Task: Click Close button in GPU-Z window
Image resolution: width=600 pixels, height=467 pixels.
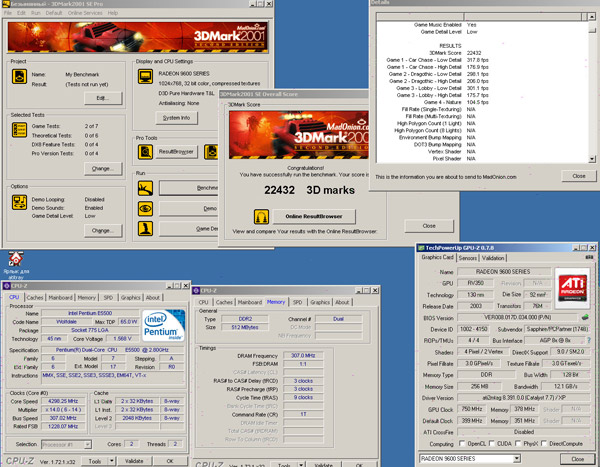Action: [x=577, y=459]
